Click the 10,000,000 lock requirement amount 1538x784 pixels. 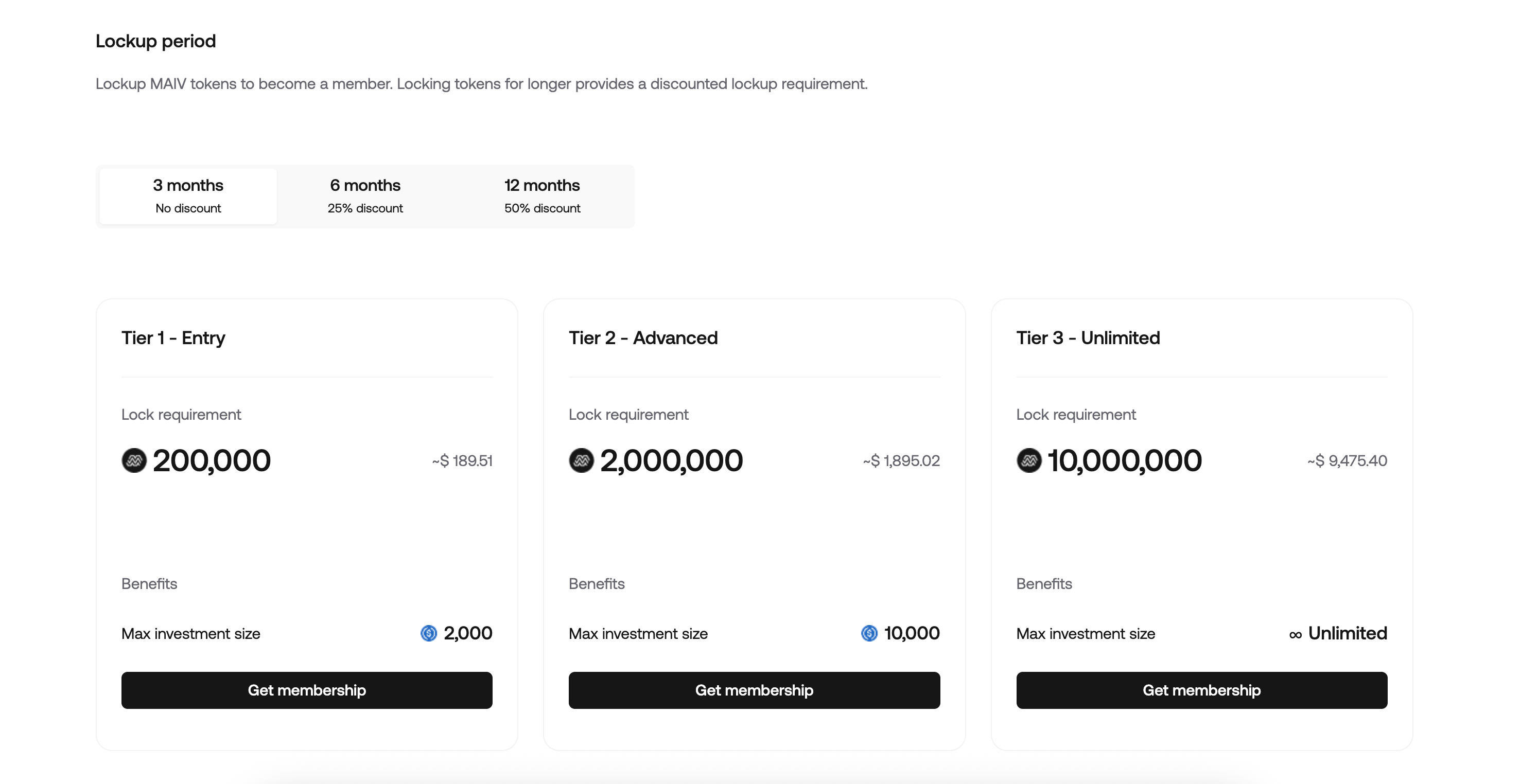tap(1124, 460)
